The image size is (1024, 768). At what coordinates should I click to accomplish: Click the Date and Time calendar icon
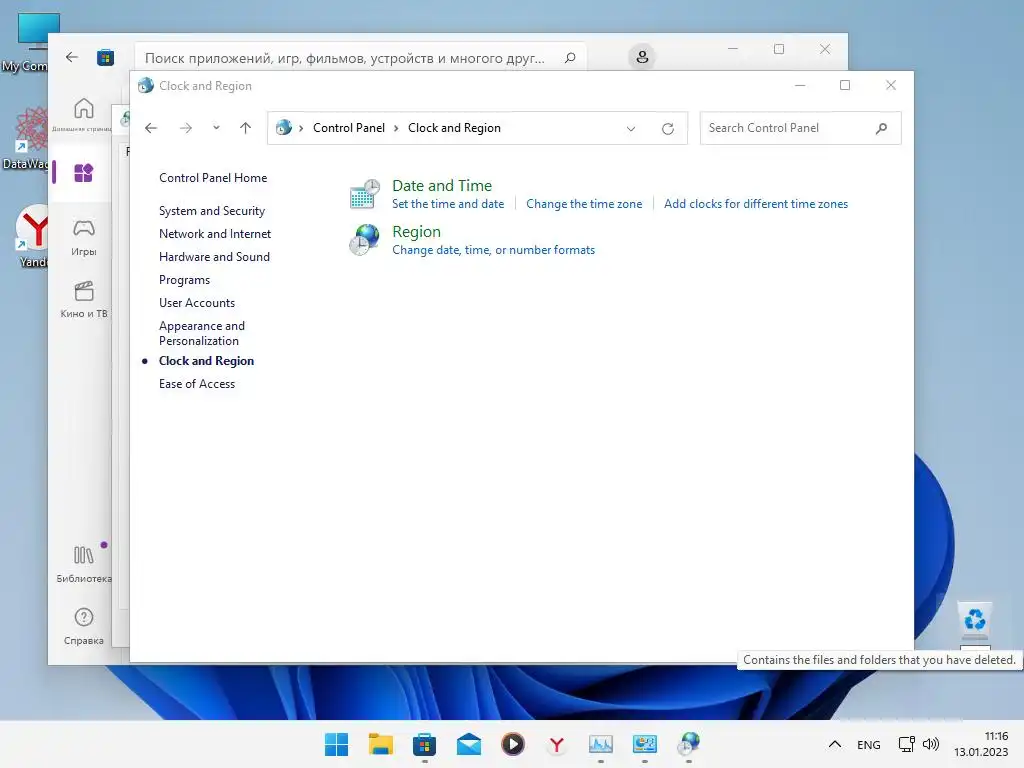364,194
